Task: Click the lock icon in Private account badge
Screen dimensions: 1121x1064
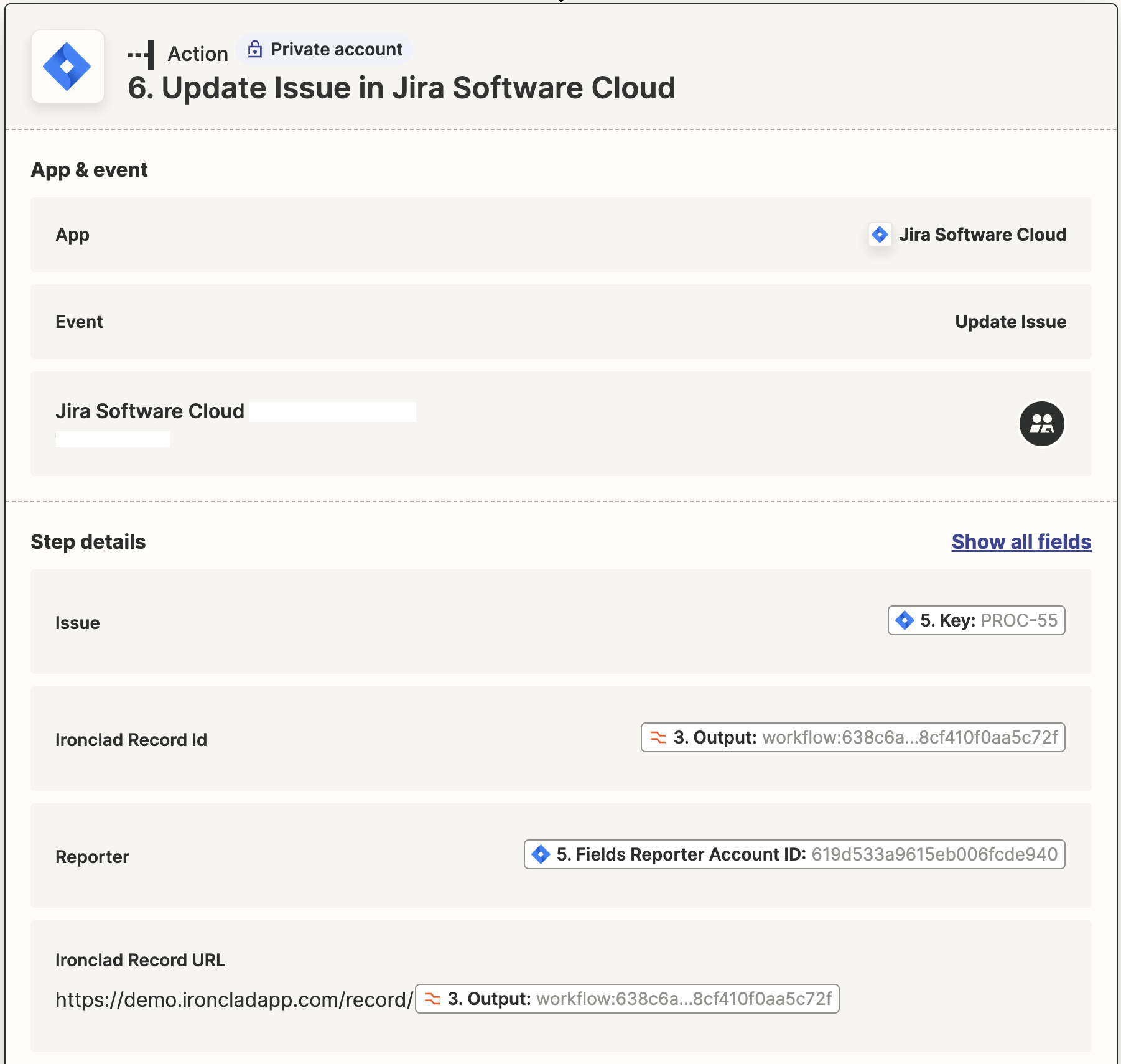Action: point(254,49)
